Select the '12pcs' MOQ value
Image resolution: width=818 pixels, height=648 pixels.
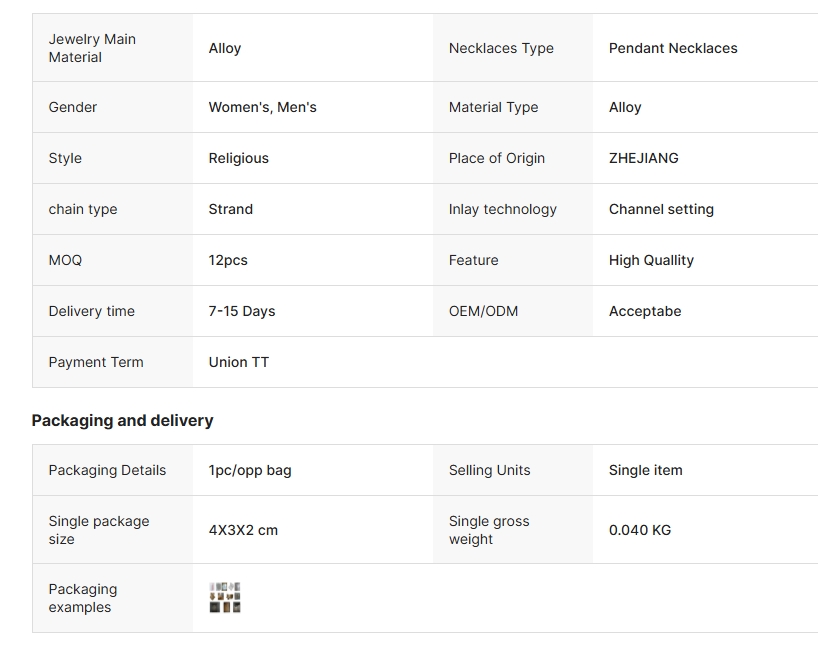tap(228, 260)
